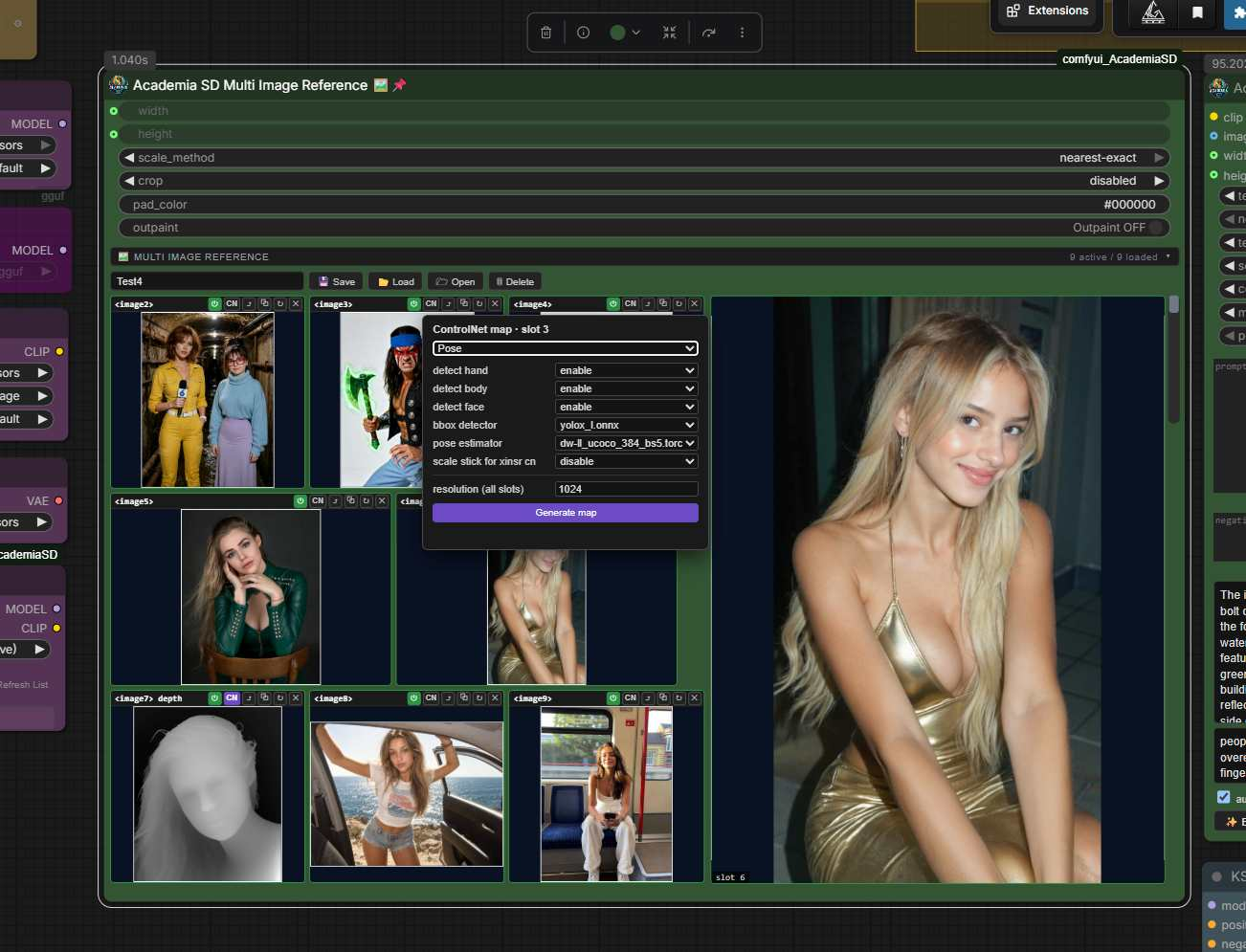Click the preview pane vertical scrollbar
This screenshot has height=952, width=1246.
(x=1173, y=360)
